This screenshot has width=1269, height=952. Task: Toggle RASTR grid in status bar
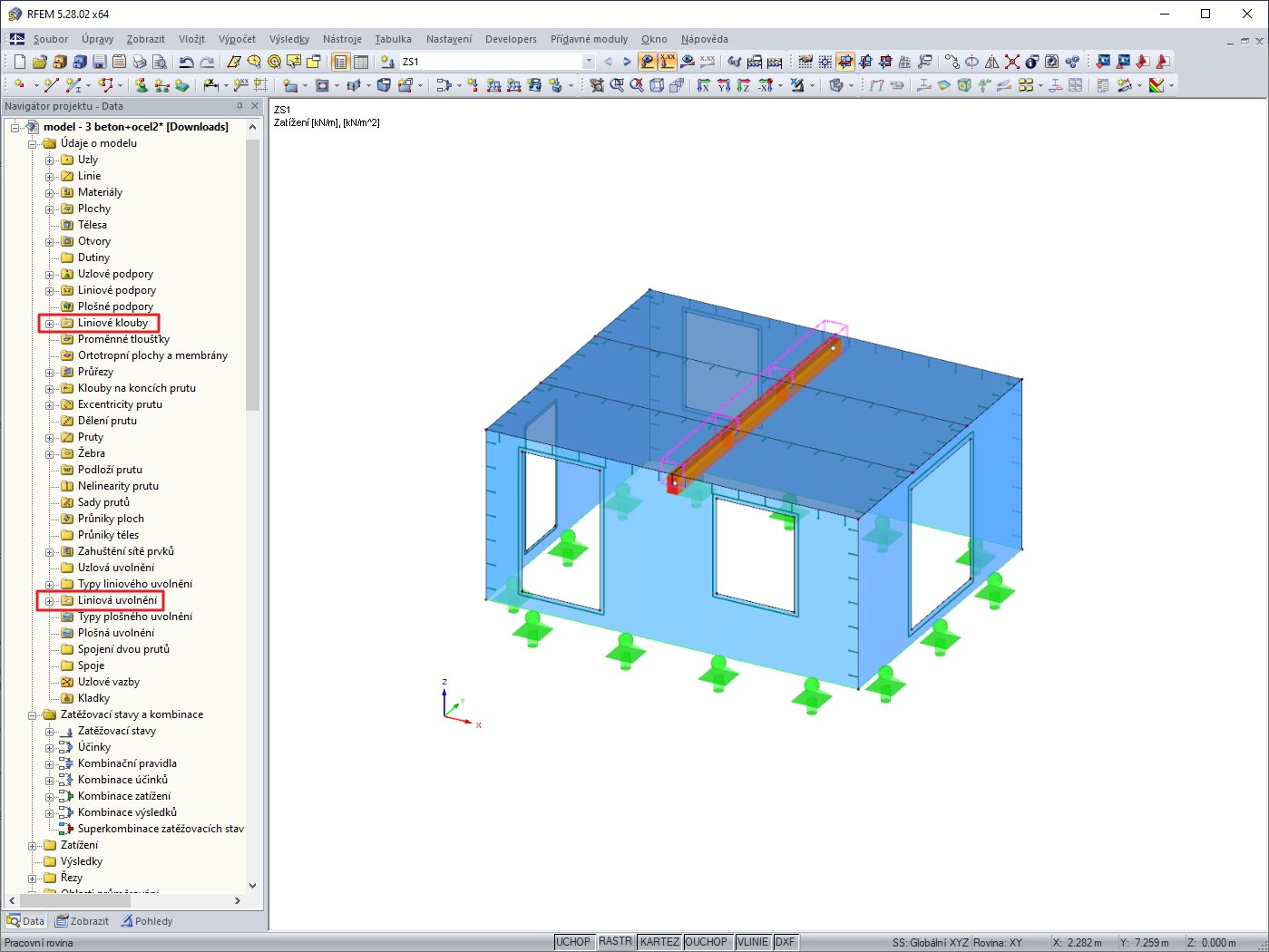pyautogui.click(x=615, y=942)
